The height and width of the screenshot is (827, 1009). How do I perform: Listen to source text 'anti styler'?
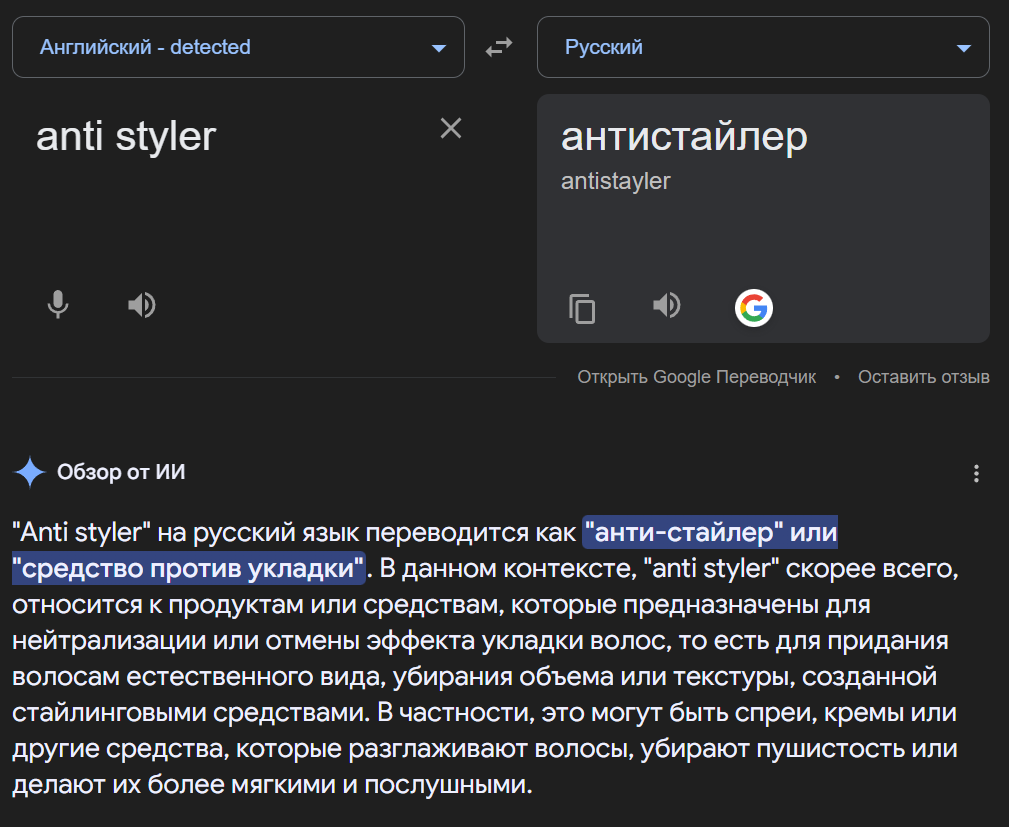[x=142, y=304]
